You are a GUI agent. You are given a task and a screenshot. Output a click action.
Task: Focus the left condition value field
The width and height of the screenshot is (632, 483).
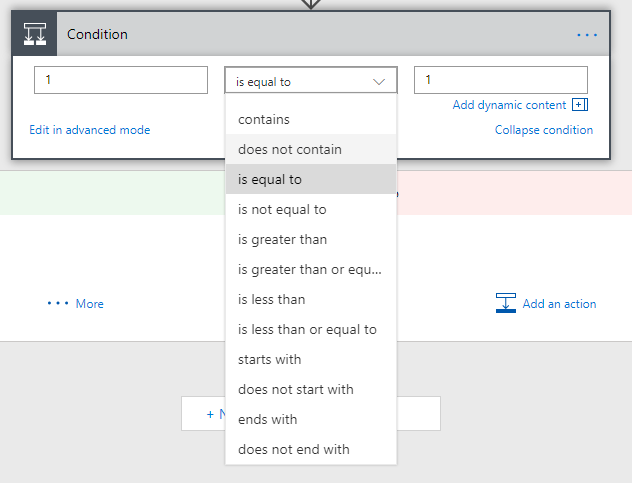(x=121, y=80)
